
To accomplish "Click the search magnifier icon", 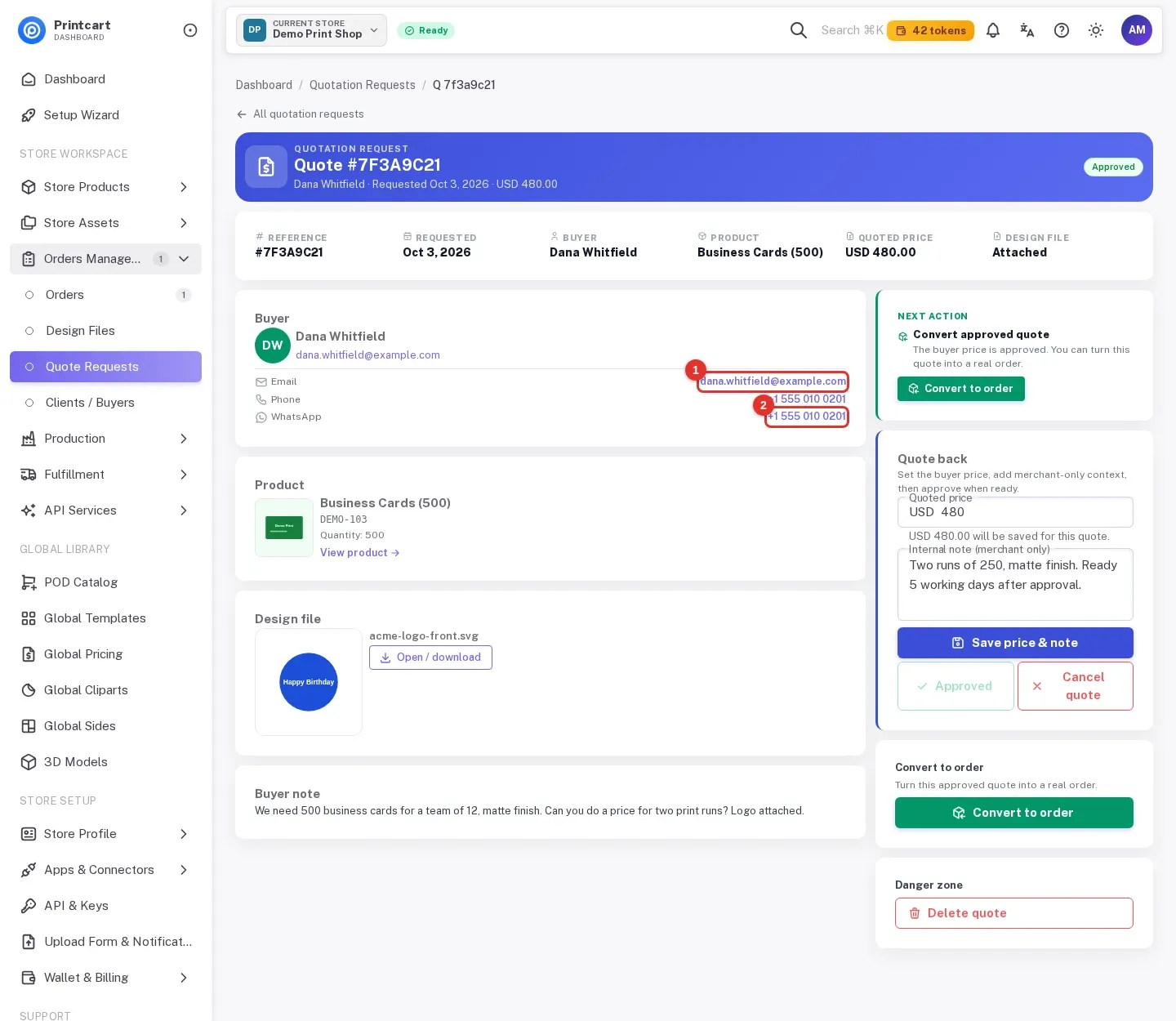I will (799, 30).
